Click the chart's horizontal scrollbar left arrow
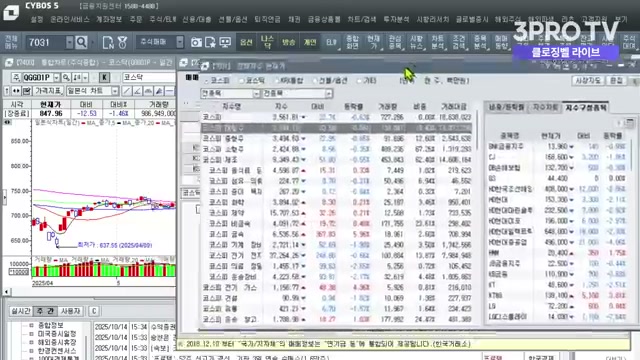640x360 pixels. (x=7, y=291)
